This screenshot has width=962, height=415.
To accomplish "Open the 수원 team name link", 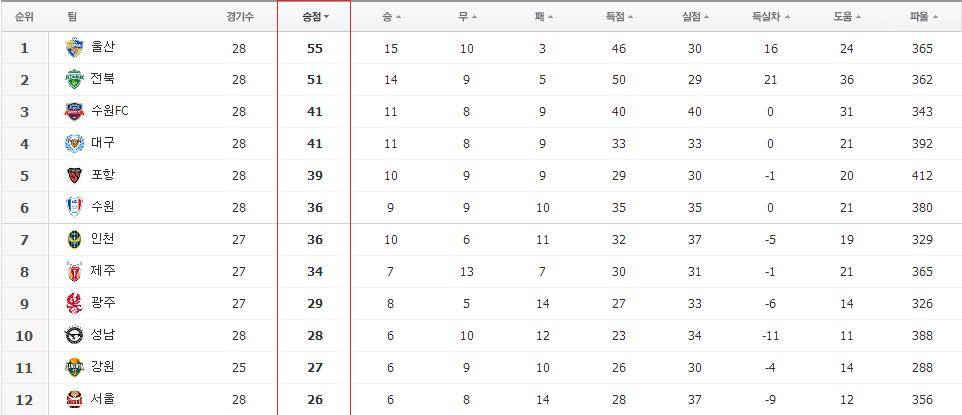I will 102,208.
